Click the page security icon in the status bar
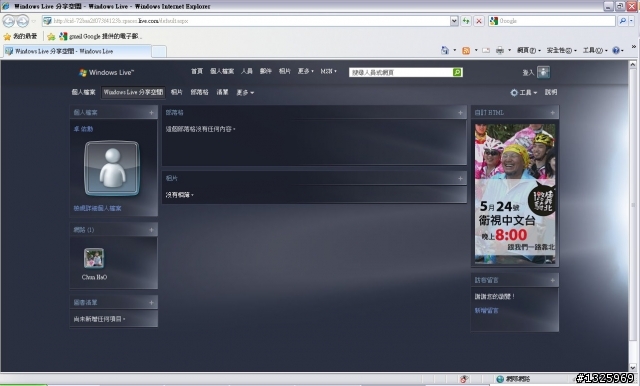This screenshot has height=386, width=640. coord(464,379)
